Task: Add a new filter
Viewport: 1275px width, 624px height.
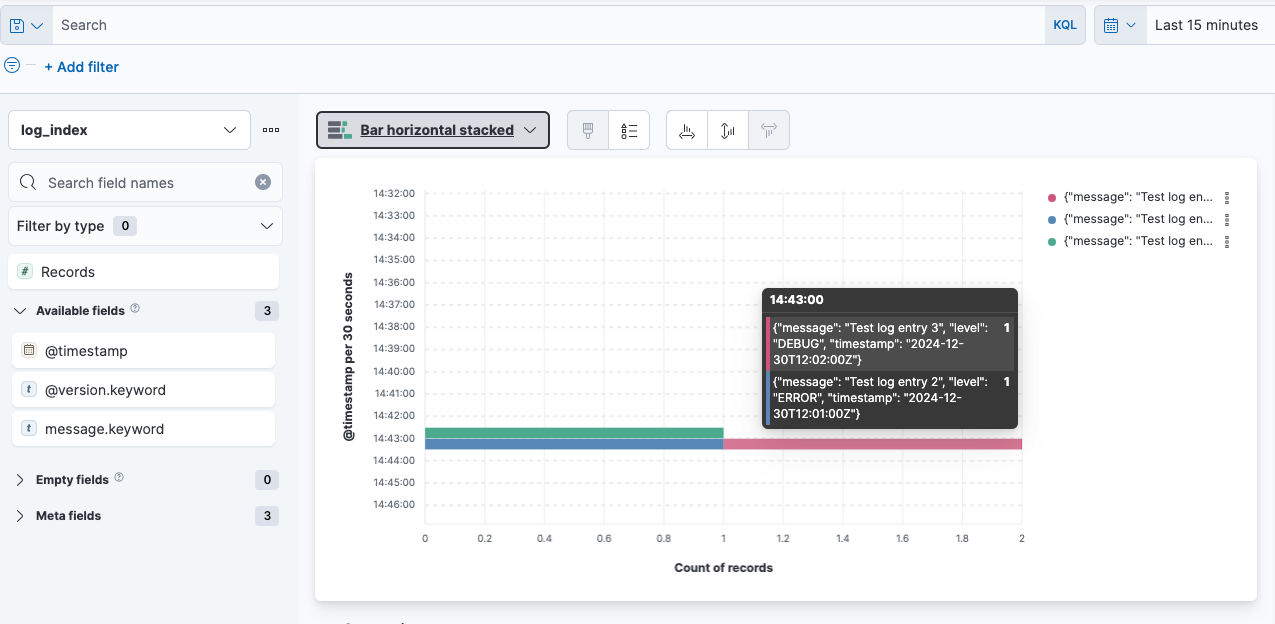Action: pos(81,67)
